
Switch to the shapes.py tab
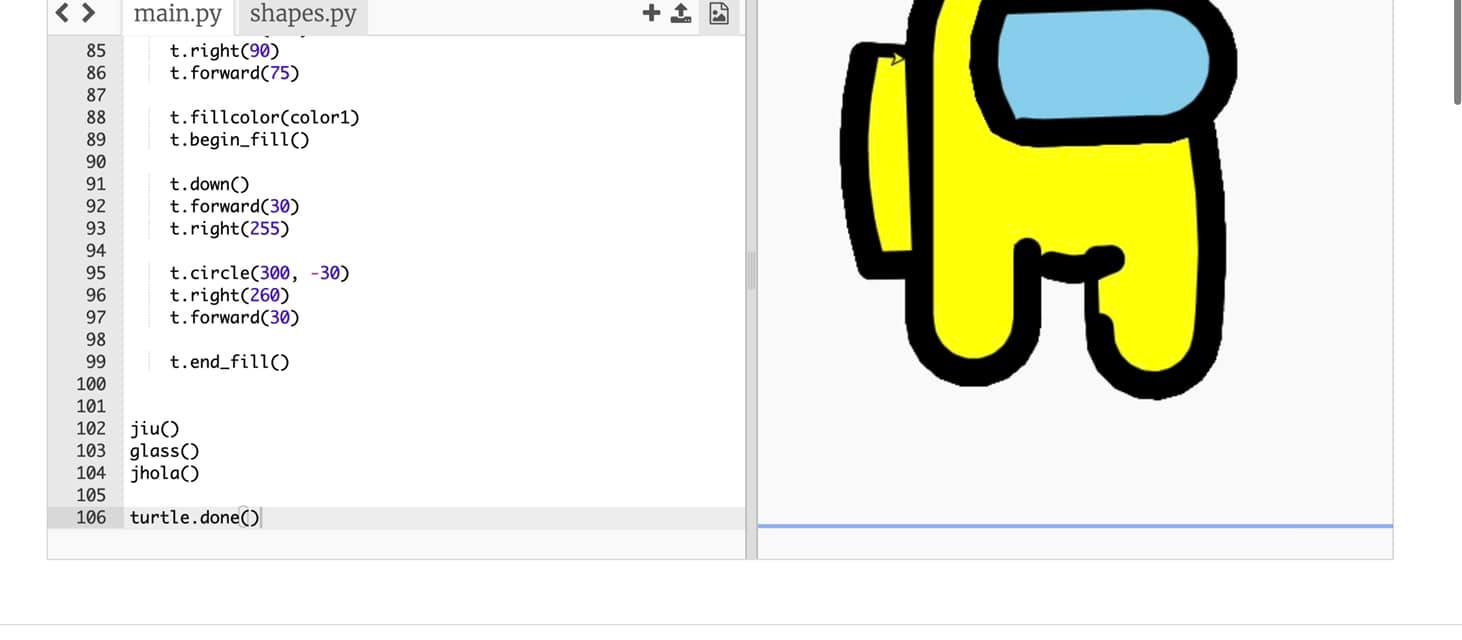(x=302, y=14)
